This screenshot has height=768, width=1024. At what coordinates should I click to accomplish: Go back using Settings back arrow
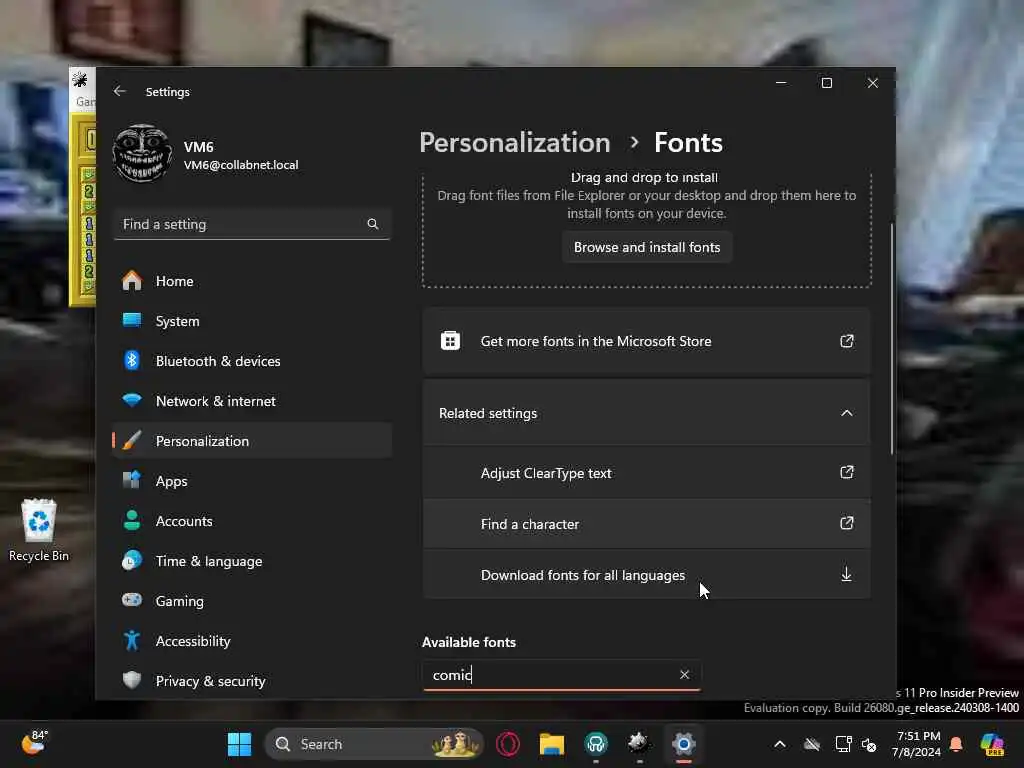pyautogui.click(x=120, y=91)
